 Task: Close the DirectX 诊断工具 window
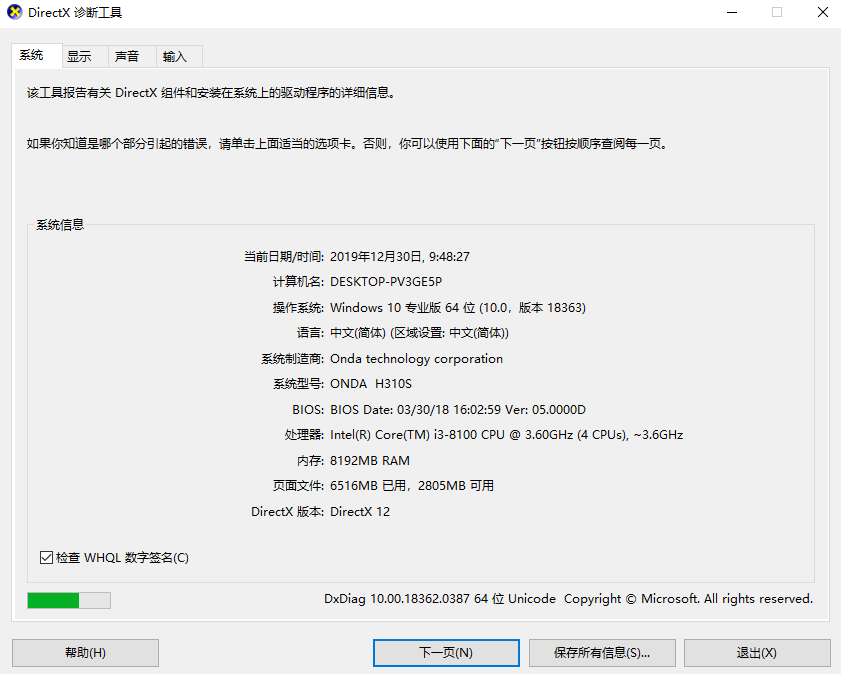click(822, 12)
